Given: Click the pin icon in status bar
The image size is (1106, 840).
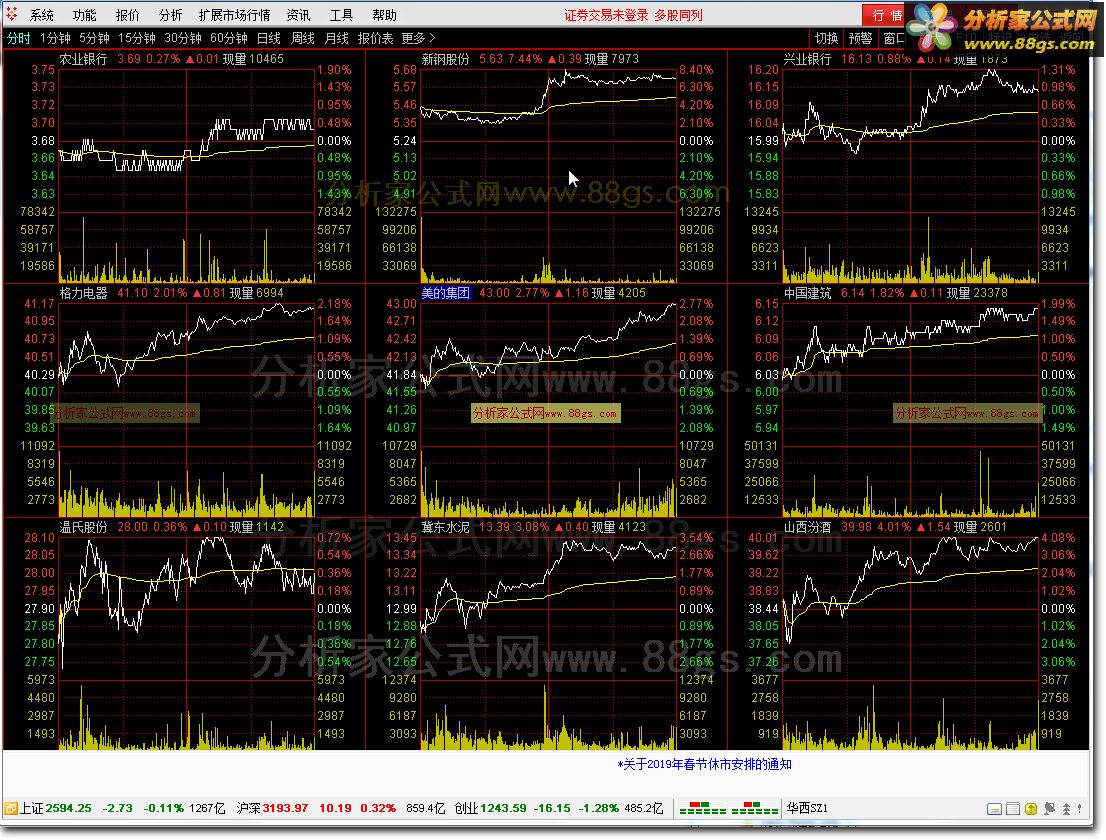Looking at the screenshot, I should click(1050, 809).
